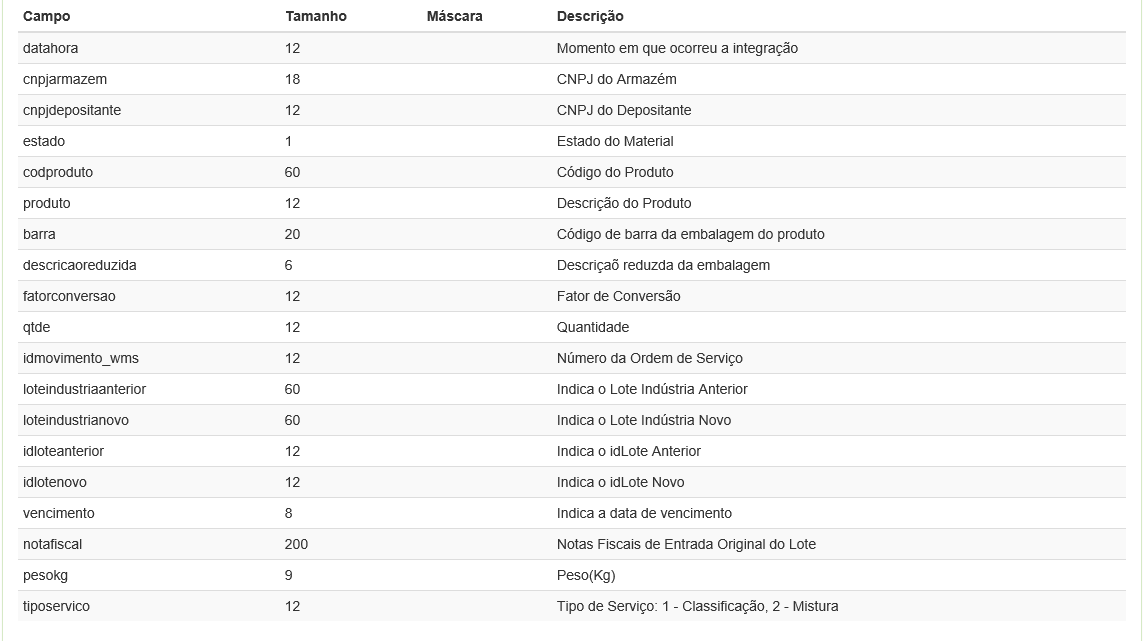Click the tiposervico description about Classificação and Mistura
The image size is (1145, 641).
pyautogui.click(x=697, y=606)
